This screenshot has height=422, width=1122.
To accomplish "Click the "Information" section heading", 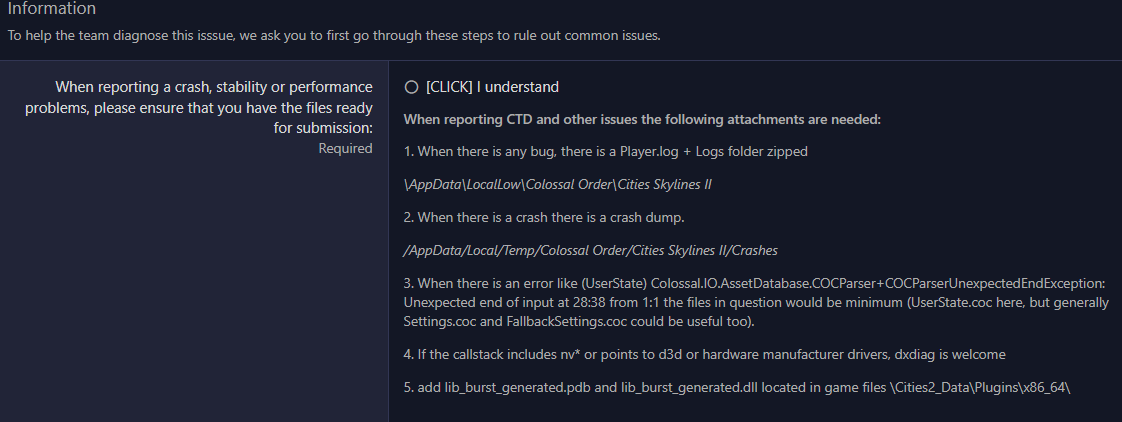I will [52, 9].
